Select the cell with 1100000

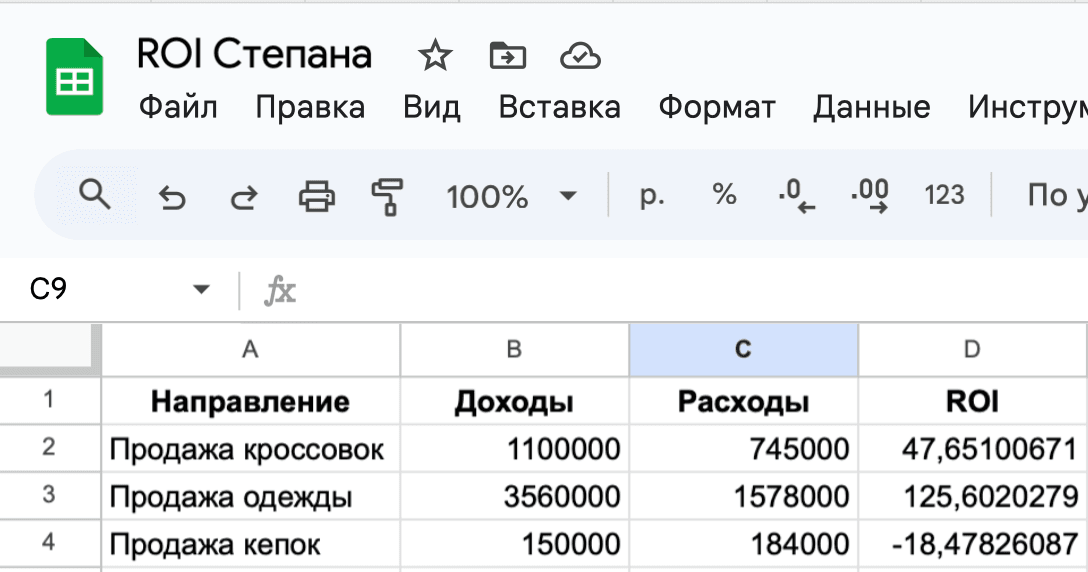[x=514, y=448]
